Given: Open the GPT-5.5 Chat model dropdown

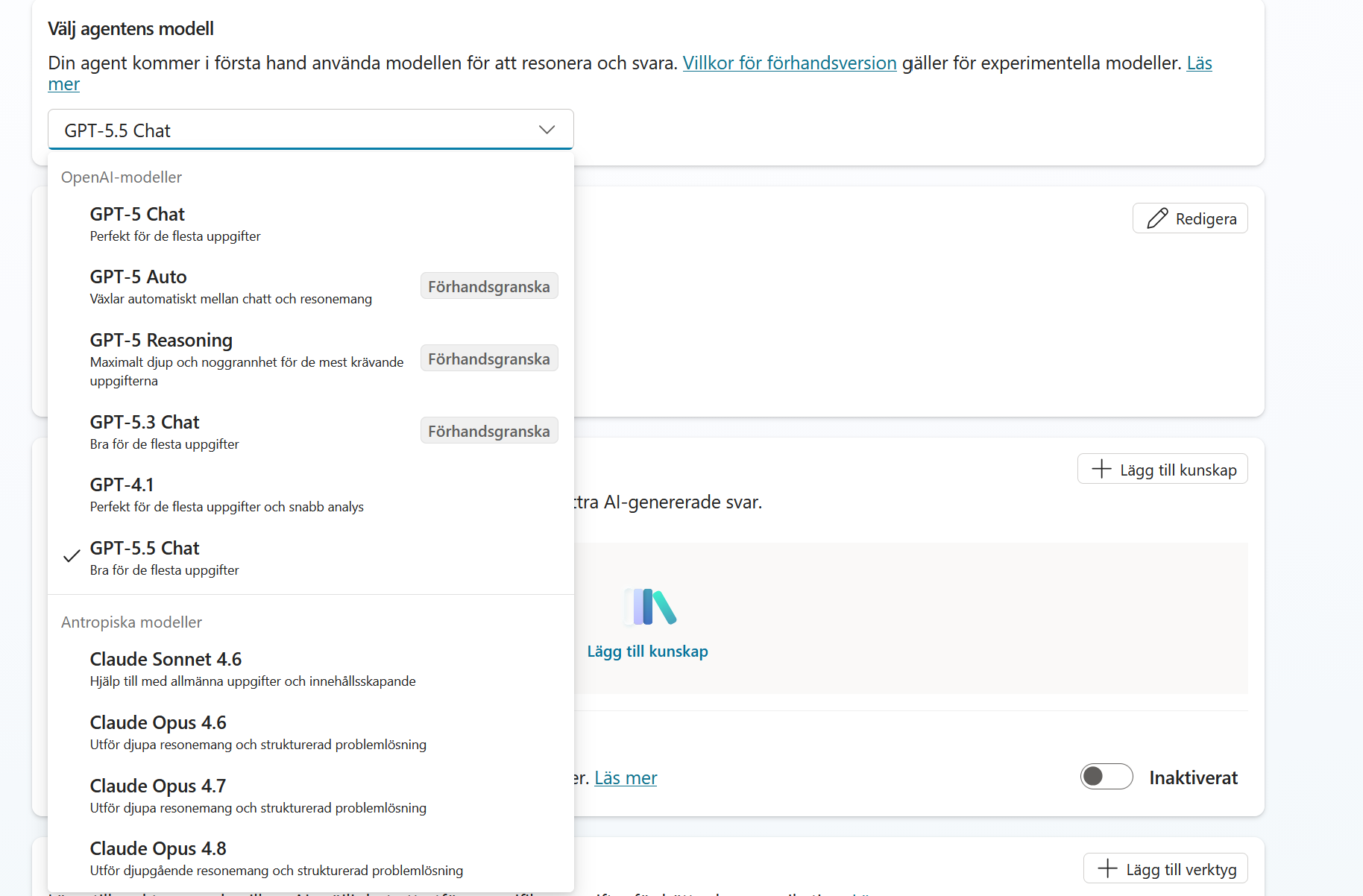Looking at the screenshot, I should click(x=310, y=130).
